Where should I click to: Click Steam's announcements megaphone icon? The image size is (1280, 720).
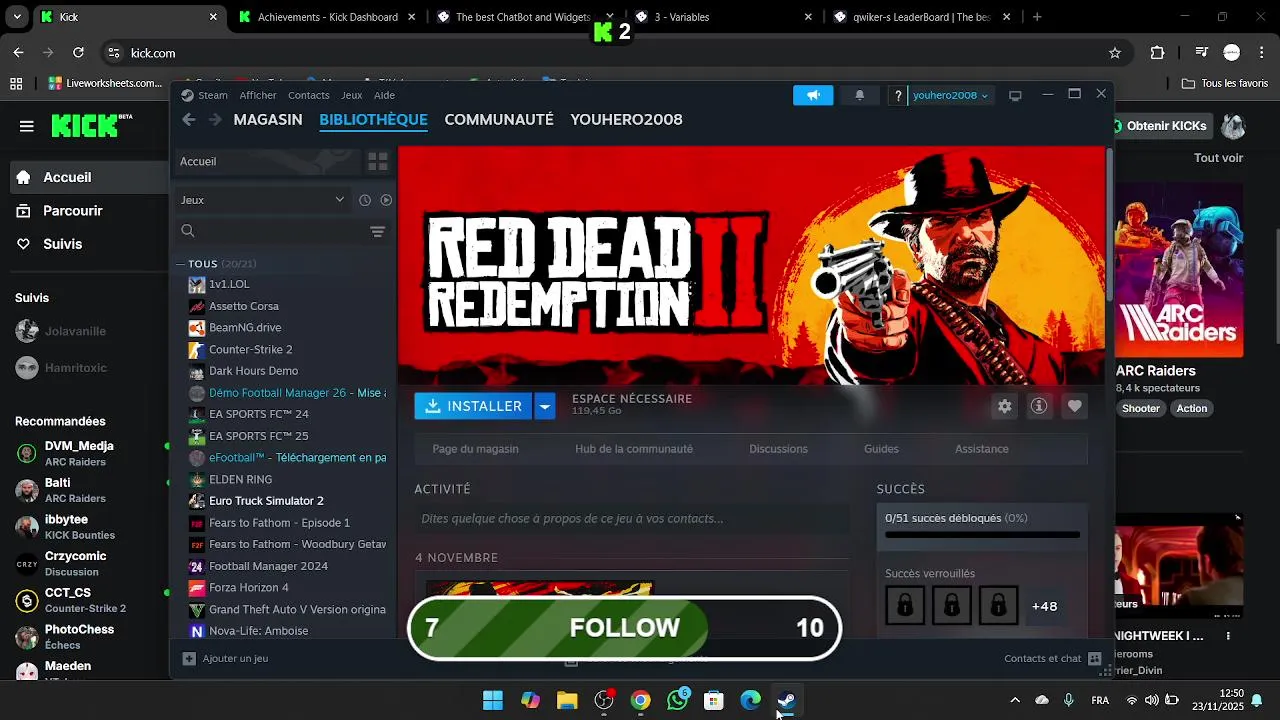pyautogui.click(x=813, y=95)
